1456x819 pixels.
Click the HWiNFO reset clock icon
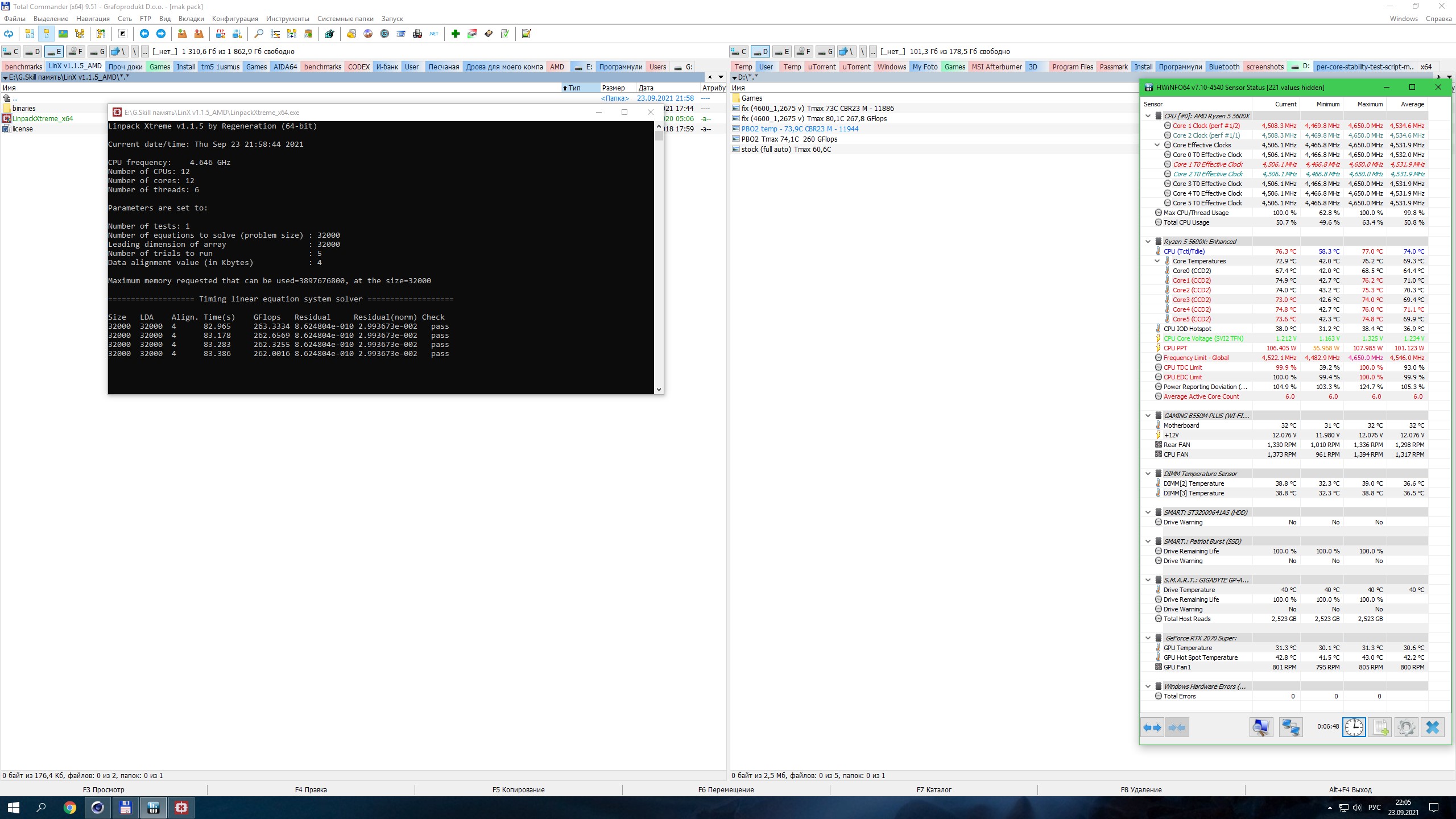[x=1354, y=727]
